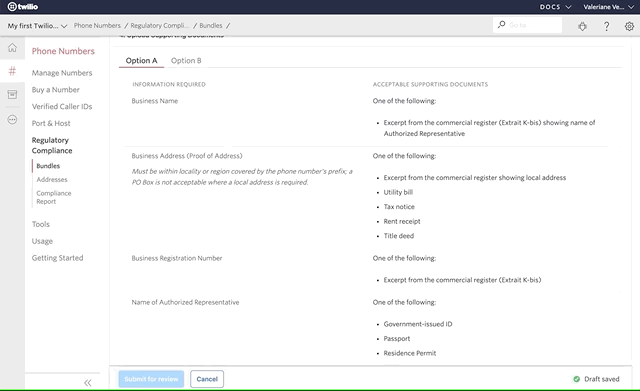
Task: Select Addresses under Regulatory Compliance
Action: pyautogui.click(x=52, y=180)
